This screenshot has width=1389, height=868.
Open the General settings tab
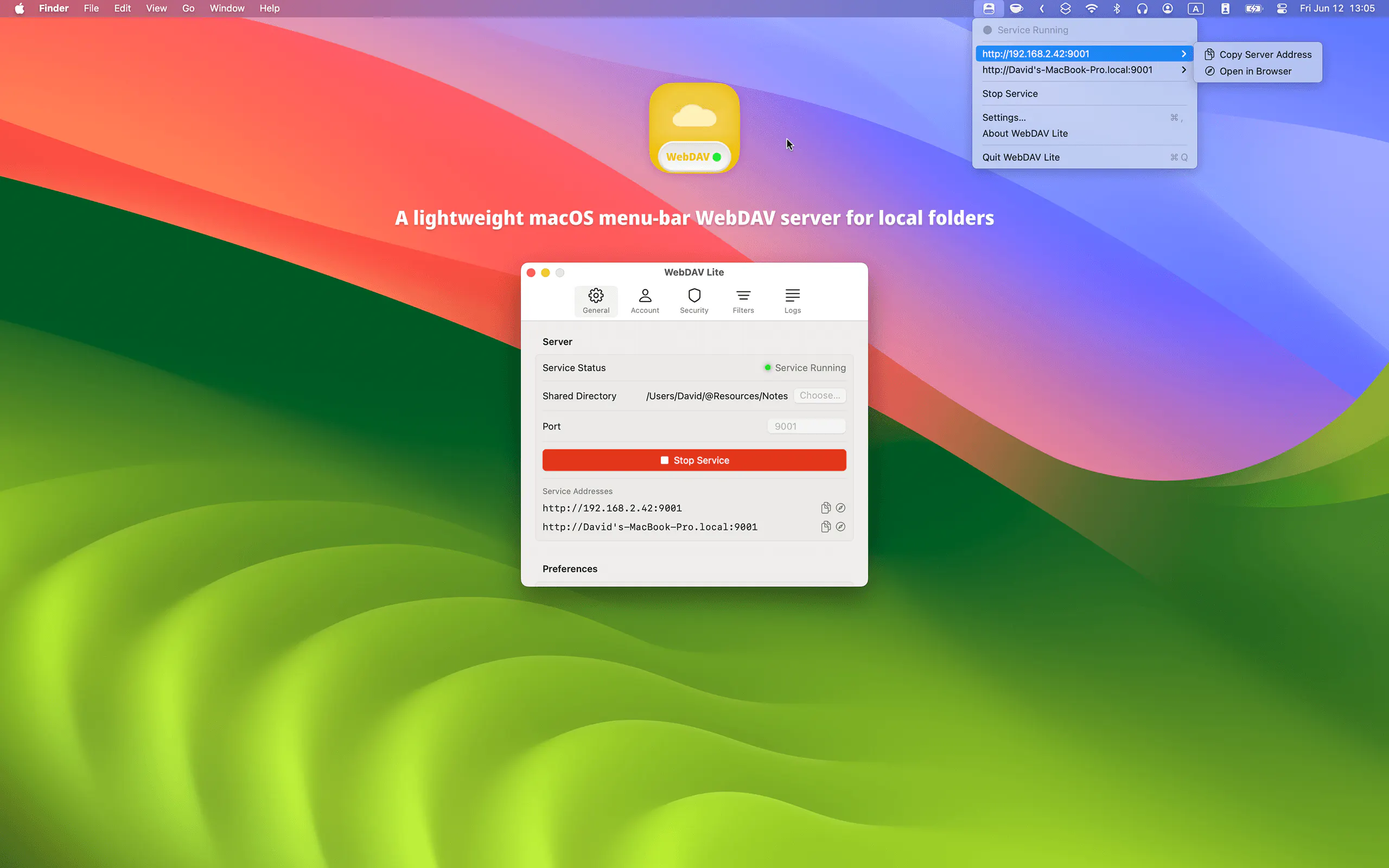coord(596,301)
